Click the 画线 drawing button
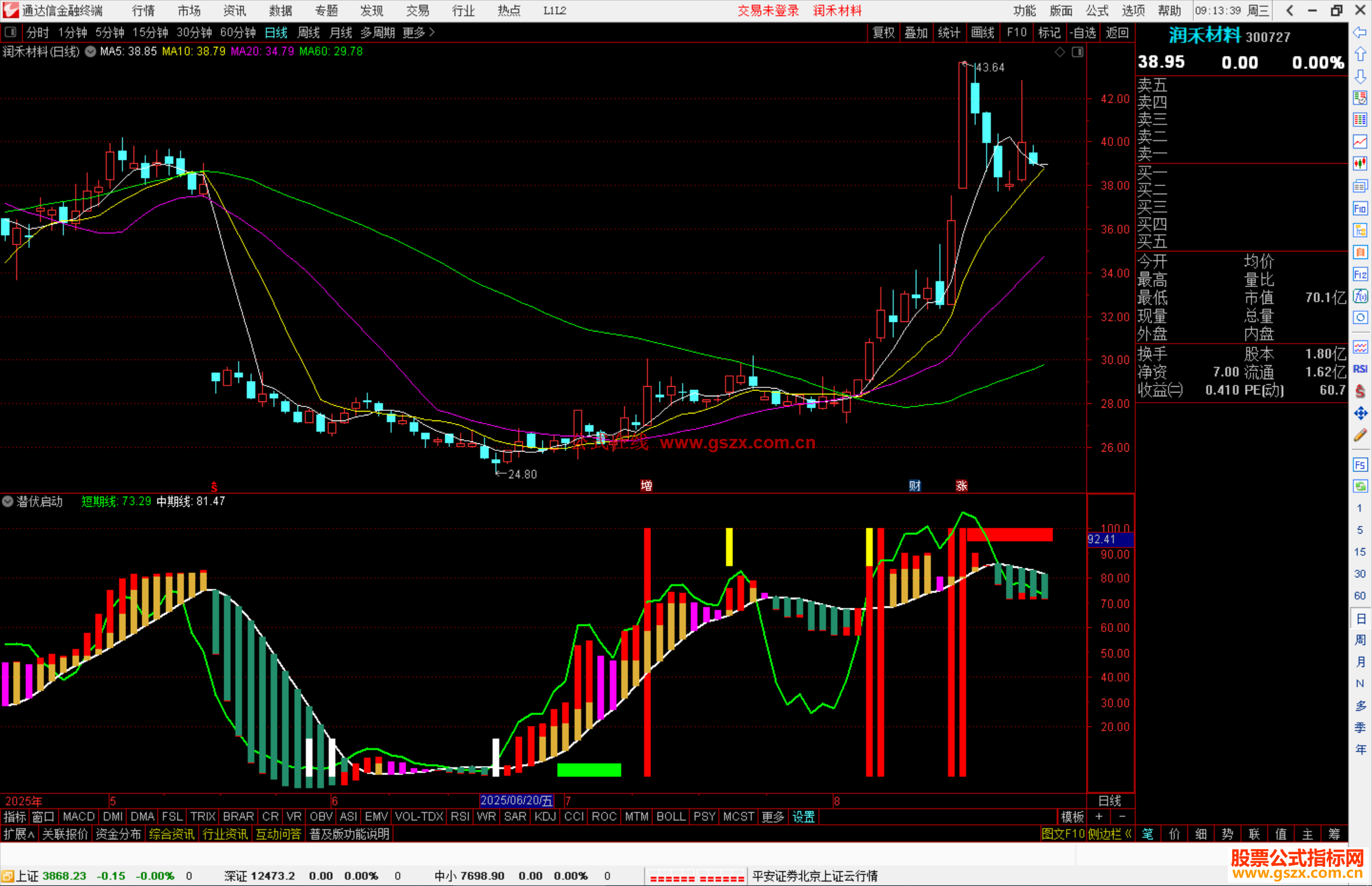The height and width of the screenshot is (886, 1372). (x=983, y=32)
